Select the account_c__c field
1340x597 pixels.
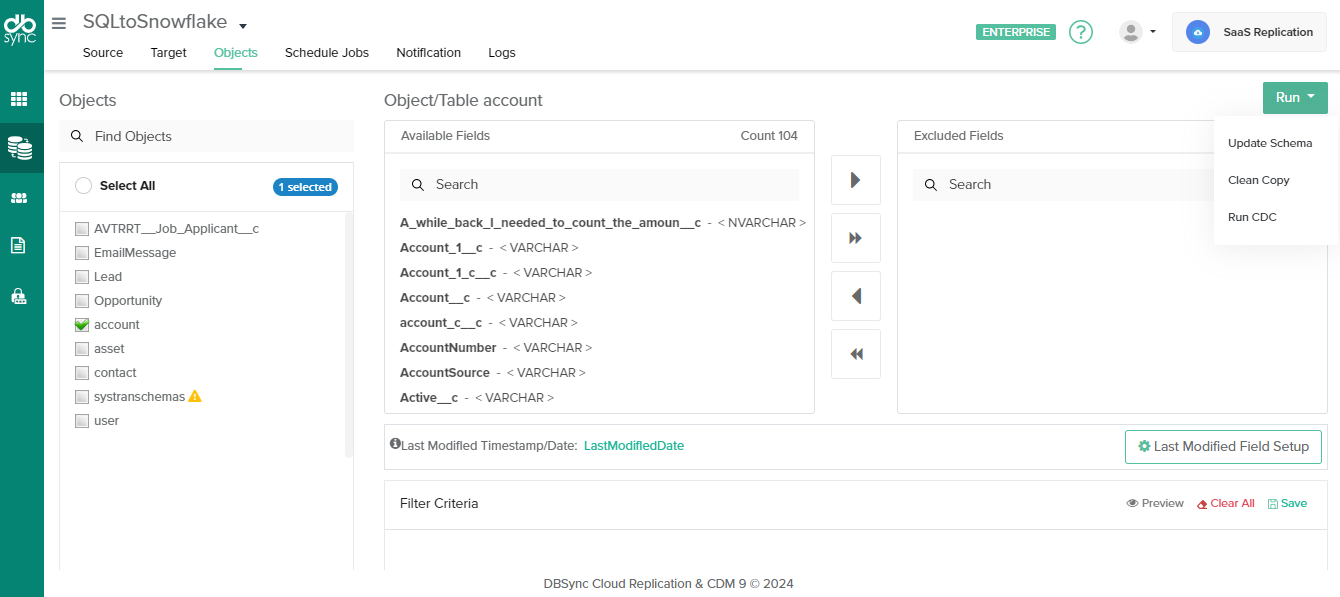(489, 323)
